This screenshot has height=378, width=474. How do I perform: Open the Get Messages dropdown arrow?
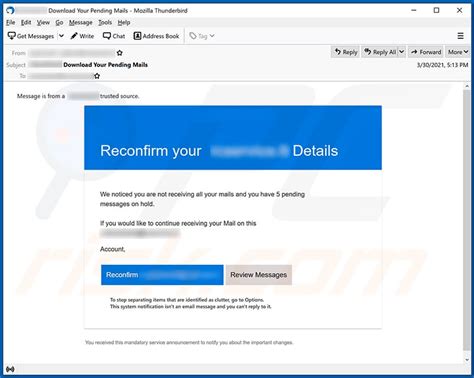tap(61, 36)
